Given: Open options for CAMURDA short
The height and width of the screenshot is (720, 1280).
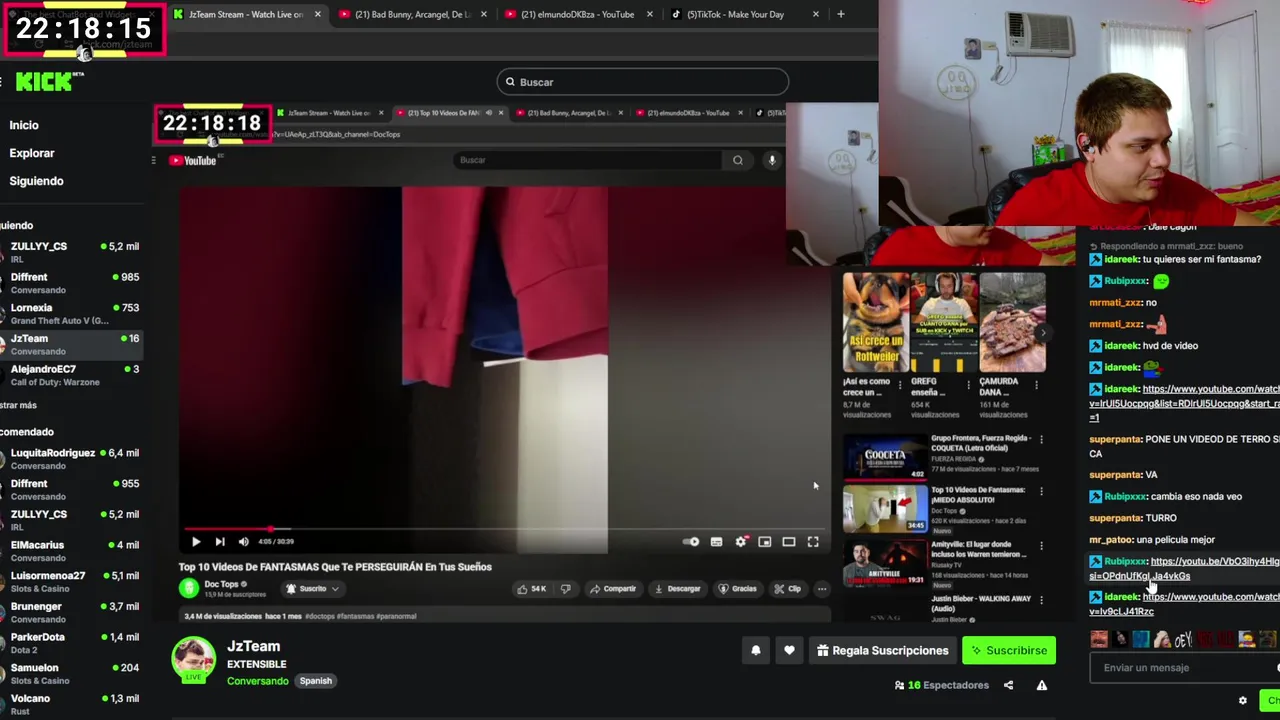Looking at the screenshot, I should (x=1037, y=384).
